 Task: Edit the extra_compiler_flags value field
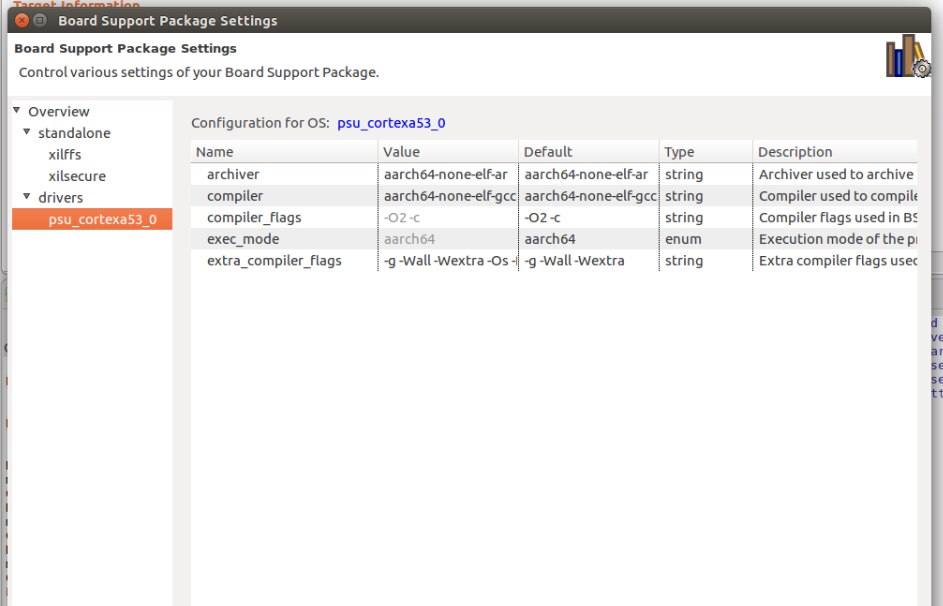(448, 261)
